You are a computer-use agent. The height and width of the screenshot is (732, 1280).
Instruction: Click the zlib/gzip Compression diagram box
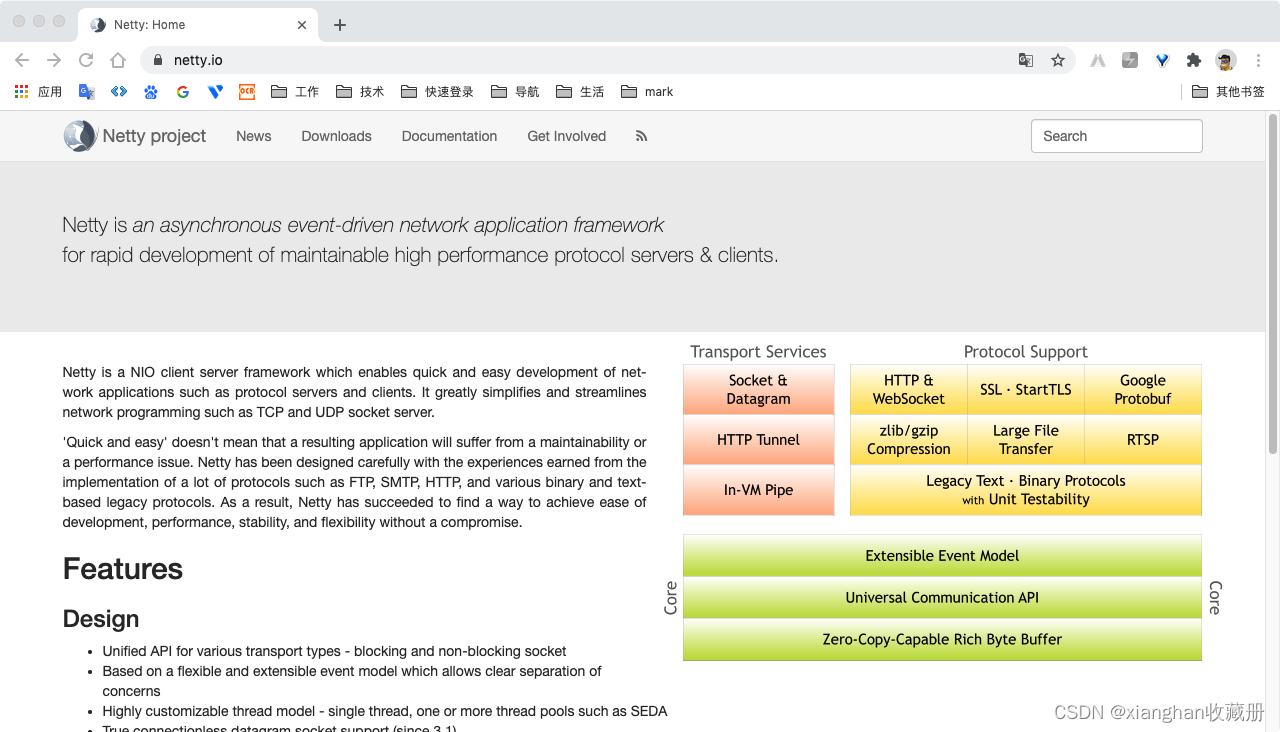tap(908, 440)
